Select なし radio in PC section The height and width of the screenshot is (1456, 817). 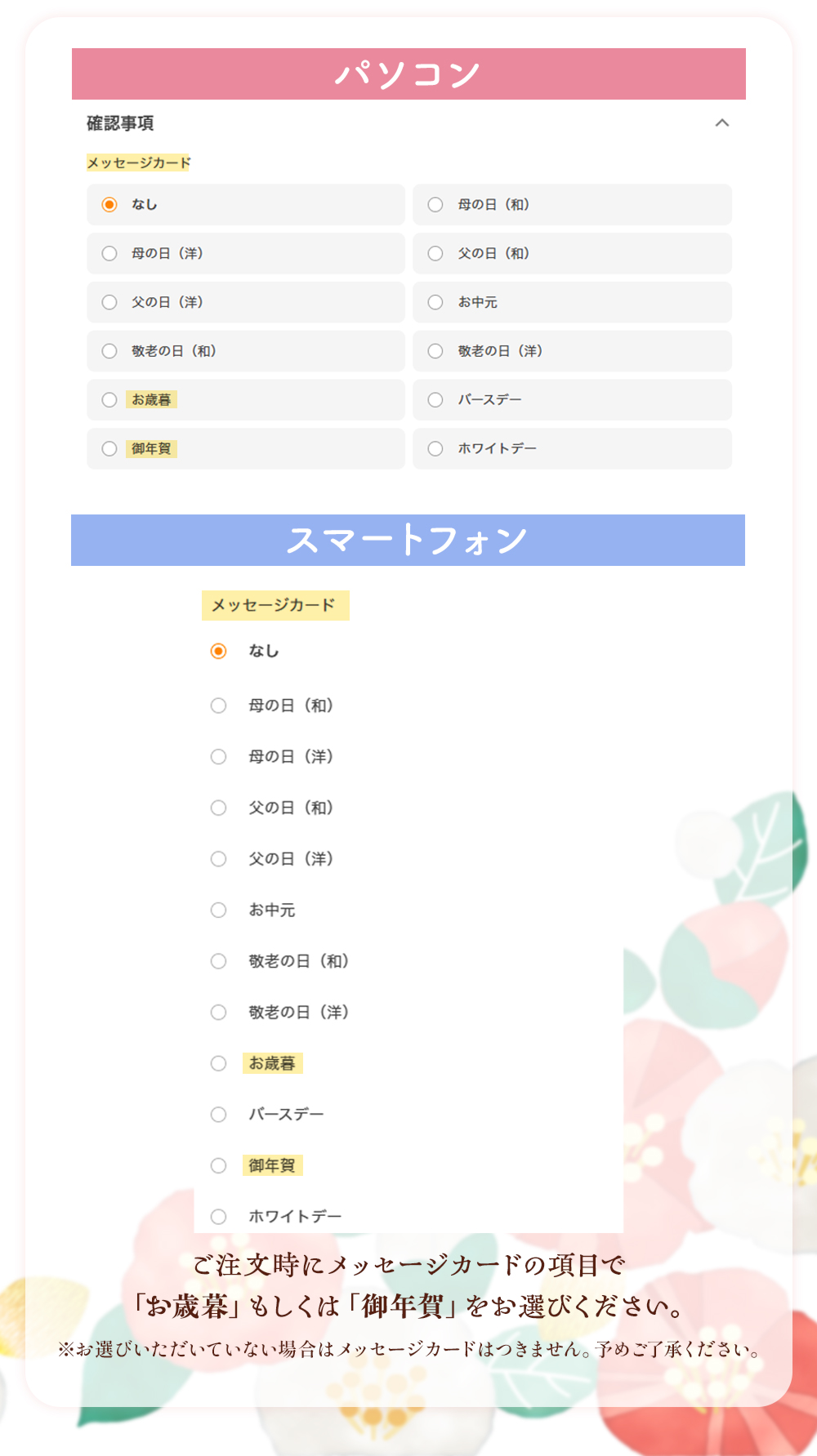(109, 204)
